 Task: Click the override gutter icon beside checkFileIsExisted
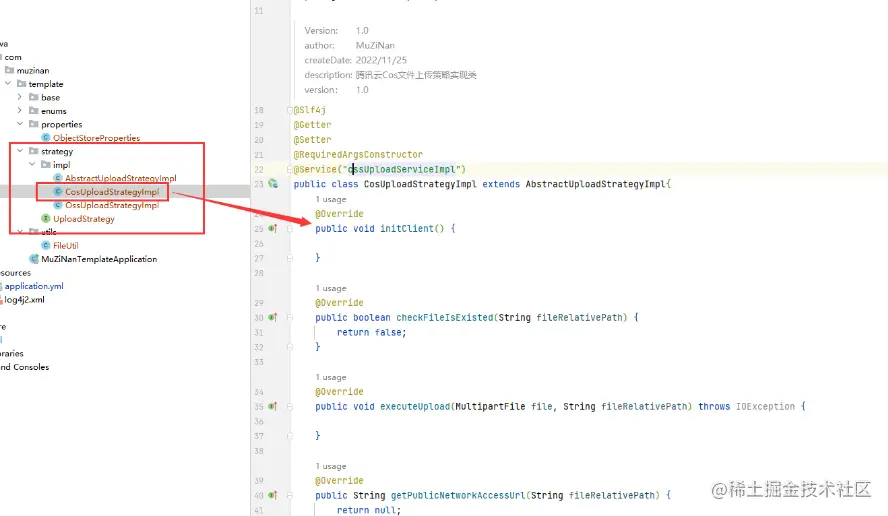coord(273,317)
